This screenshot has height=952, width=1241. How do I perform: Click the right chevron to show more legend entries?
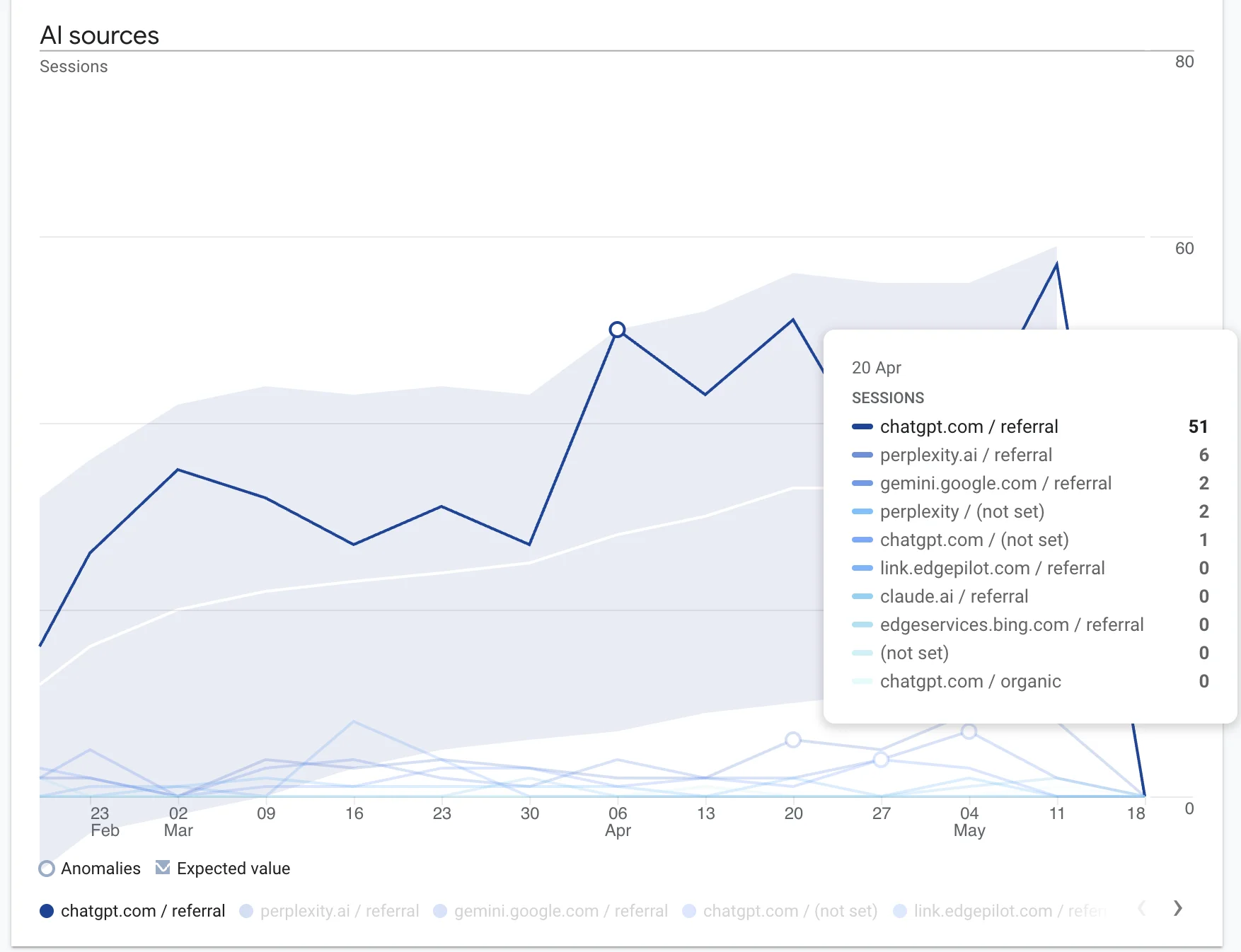coord(1177,907)
